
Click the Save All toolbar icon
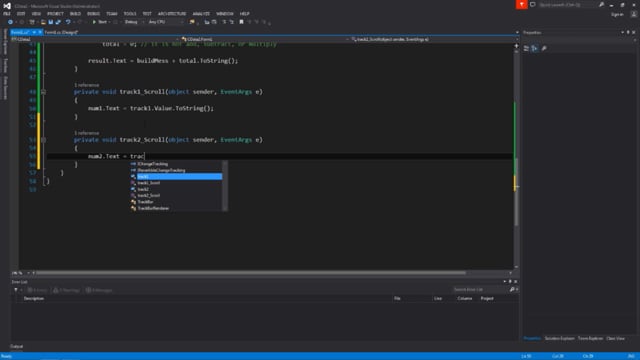point(58,22)
